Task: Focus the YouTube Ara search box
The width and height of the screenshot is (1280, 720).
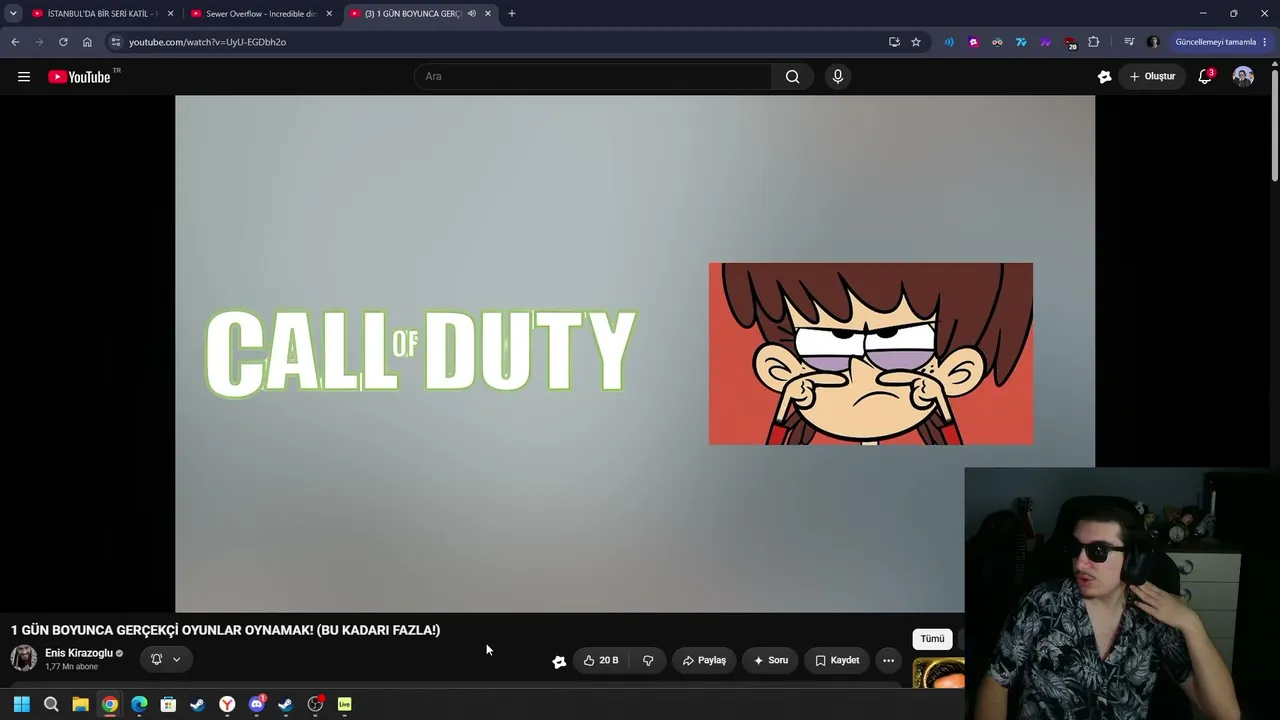Action: 593,77
